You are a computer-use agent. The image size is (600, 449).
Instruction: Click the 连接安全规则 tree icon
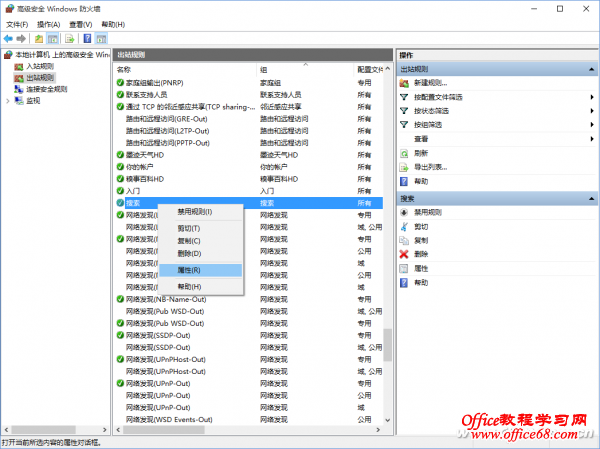pos(19,89)
